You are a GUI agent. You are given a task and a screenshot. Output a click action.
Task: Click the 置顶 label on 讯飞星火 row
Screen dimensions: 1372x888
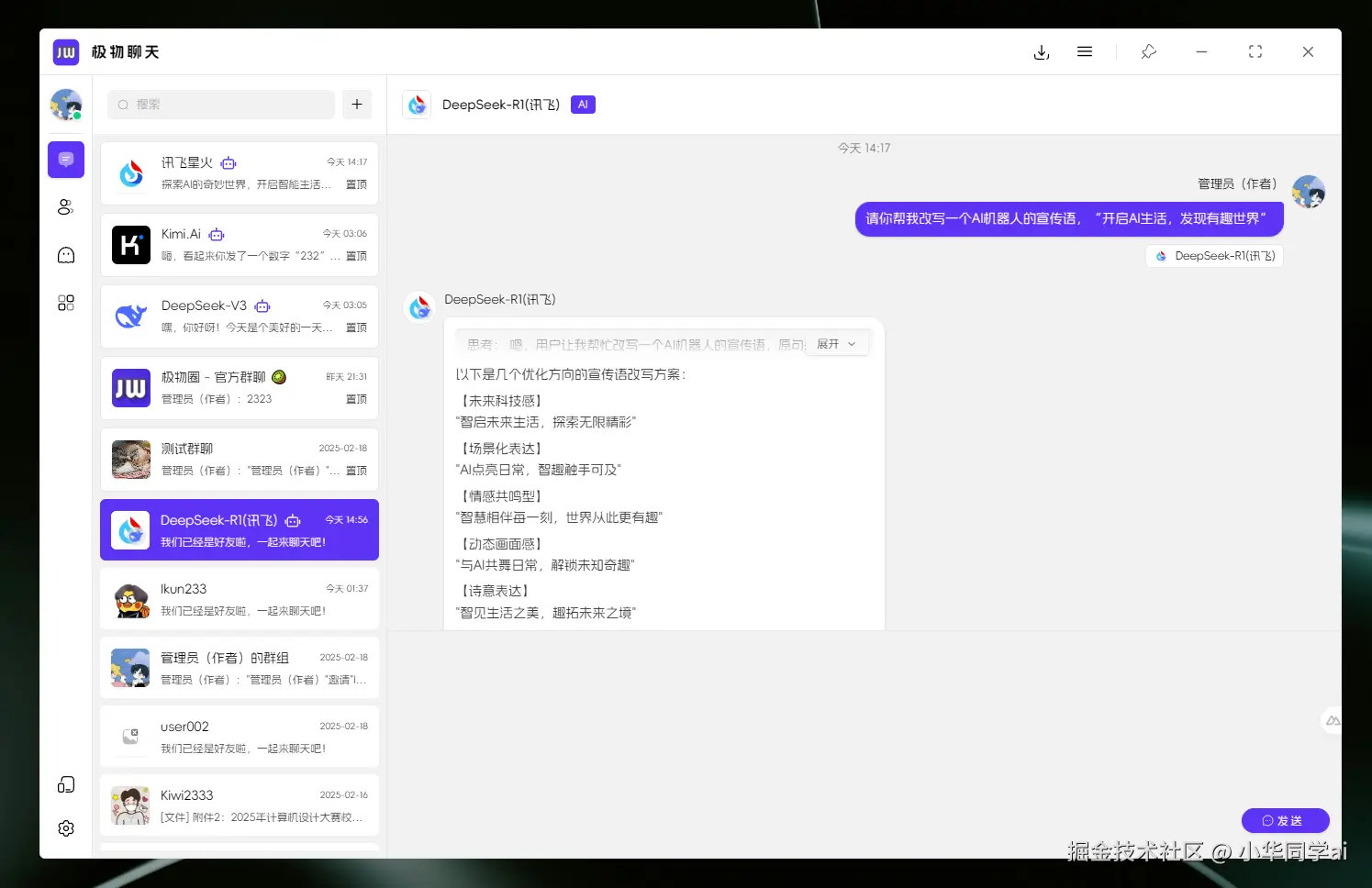tap(356, 184)
